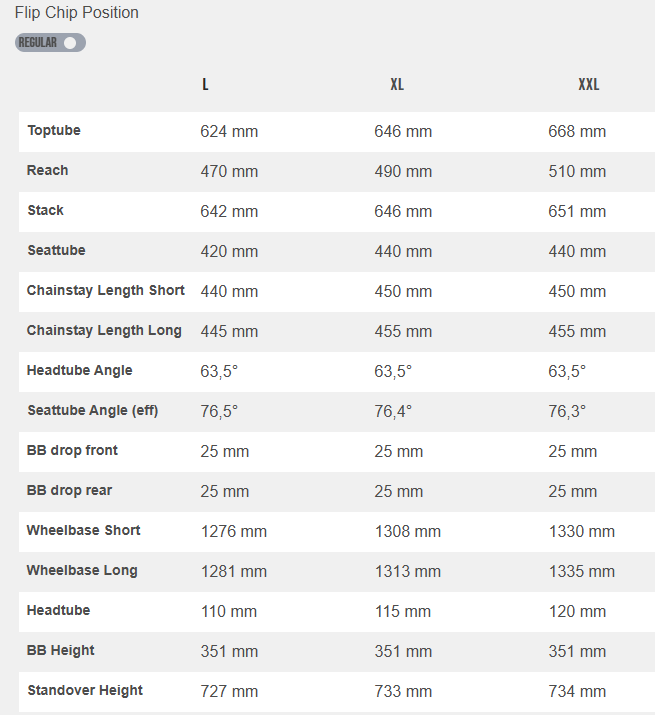Screen dimensions: 655x715
Task: Select the 510 mm XXL reach value
Action: click(577, 171)
